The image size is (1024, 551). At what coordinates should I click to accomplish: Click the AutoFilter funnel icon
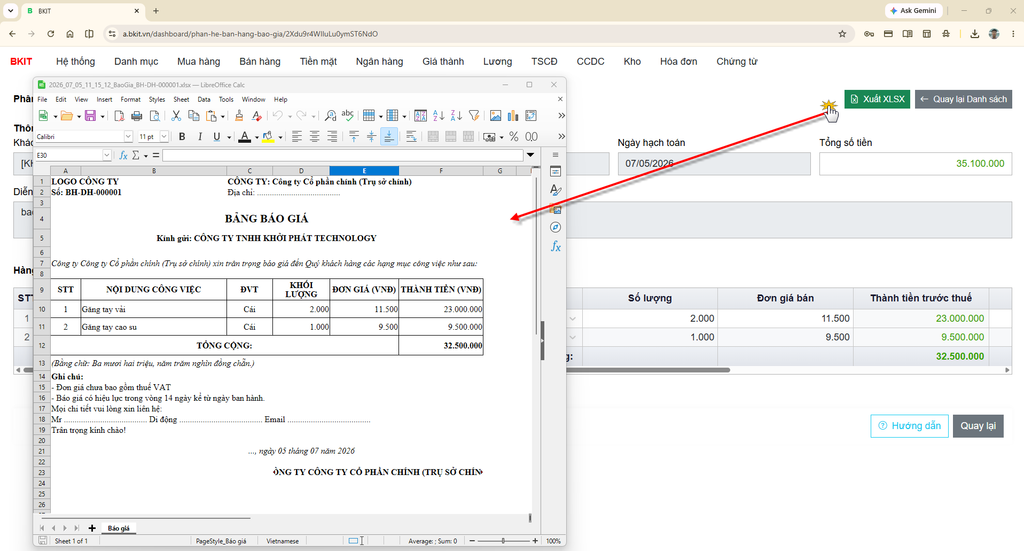point(474,116)
